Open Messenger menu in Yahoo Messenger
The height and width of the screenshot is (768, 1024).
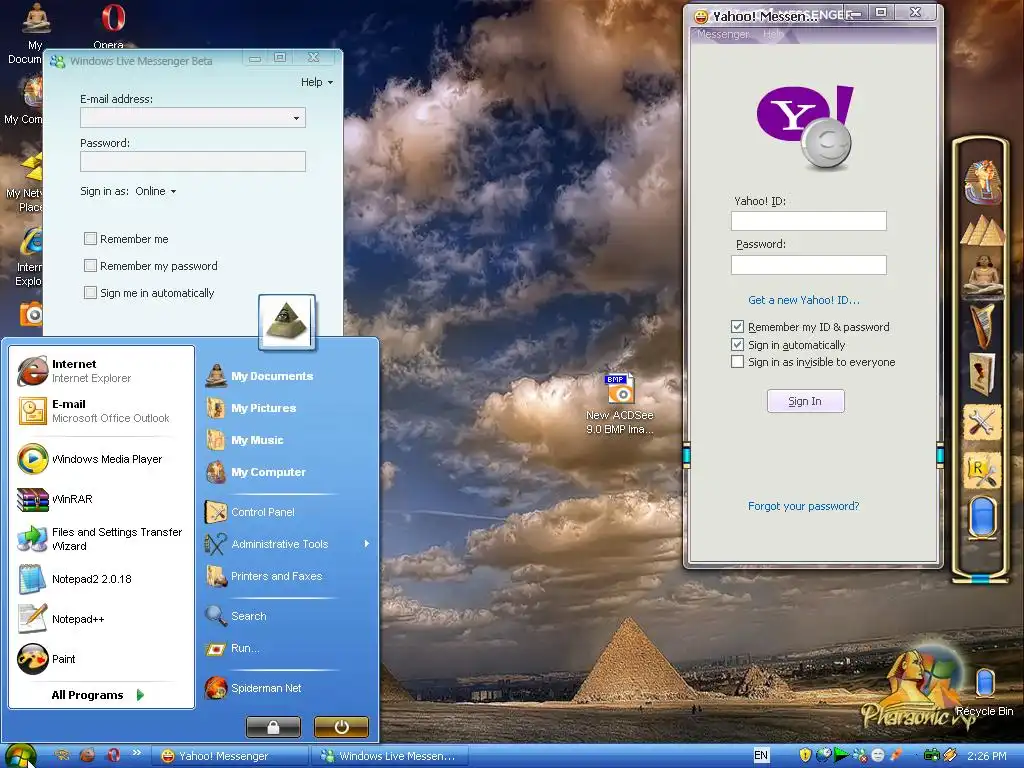(x=723, y=34)
